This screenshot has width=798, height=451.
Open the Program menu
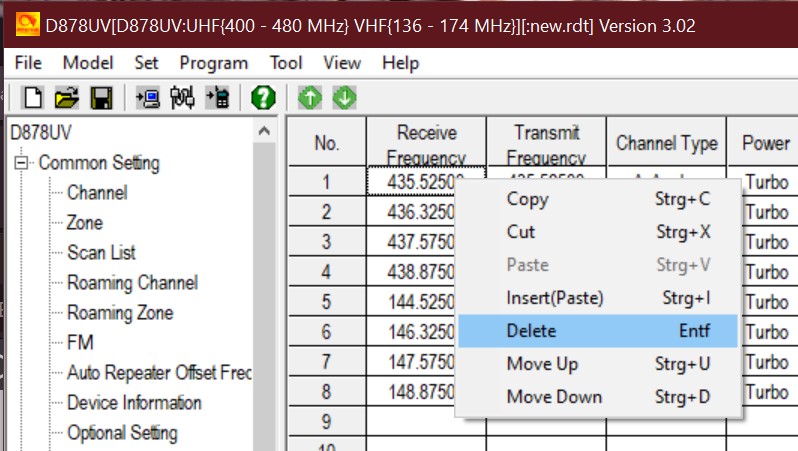pyautogui.click(x=214, y=63)
